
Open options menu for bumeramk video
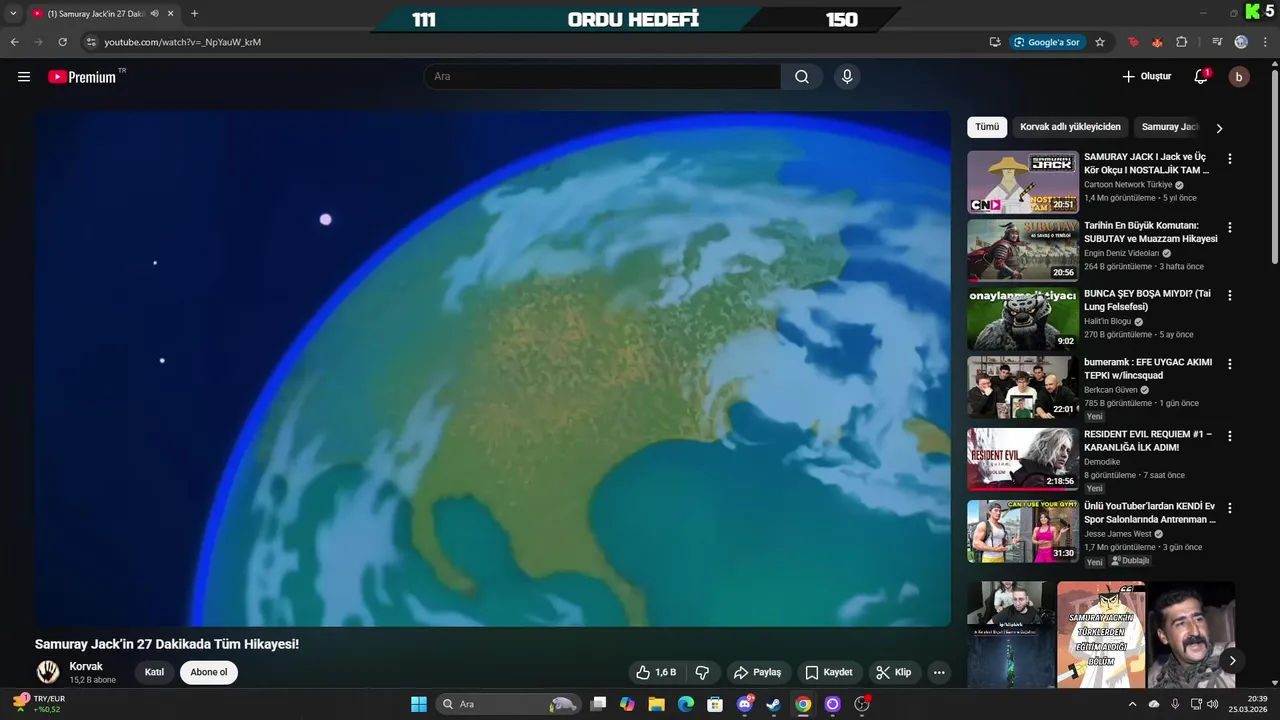[x=1230, y=364]
